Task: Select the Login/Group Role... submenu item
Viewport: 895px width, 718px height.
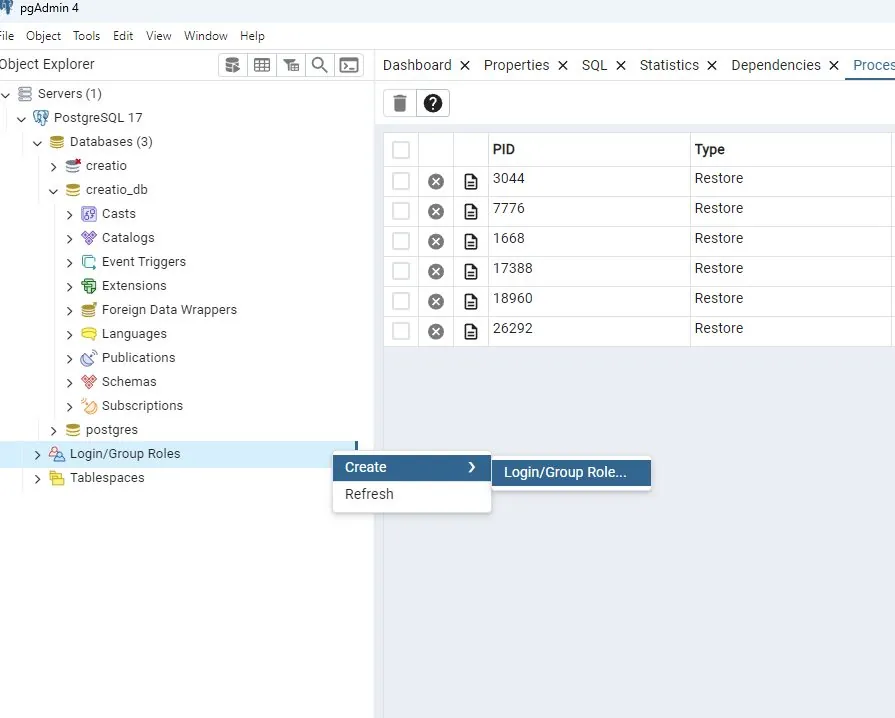Action: tap(571, 473)
